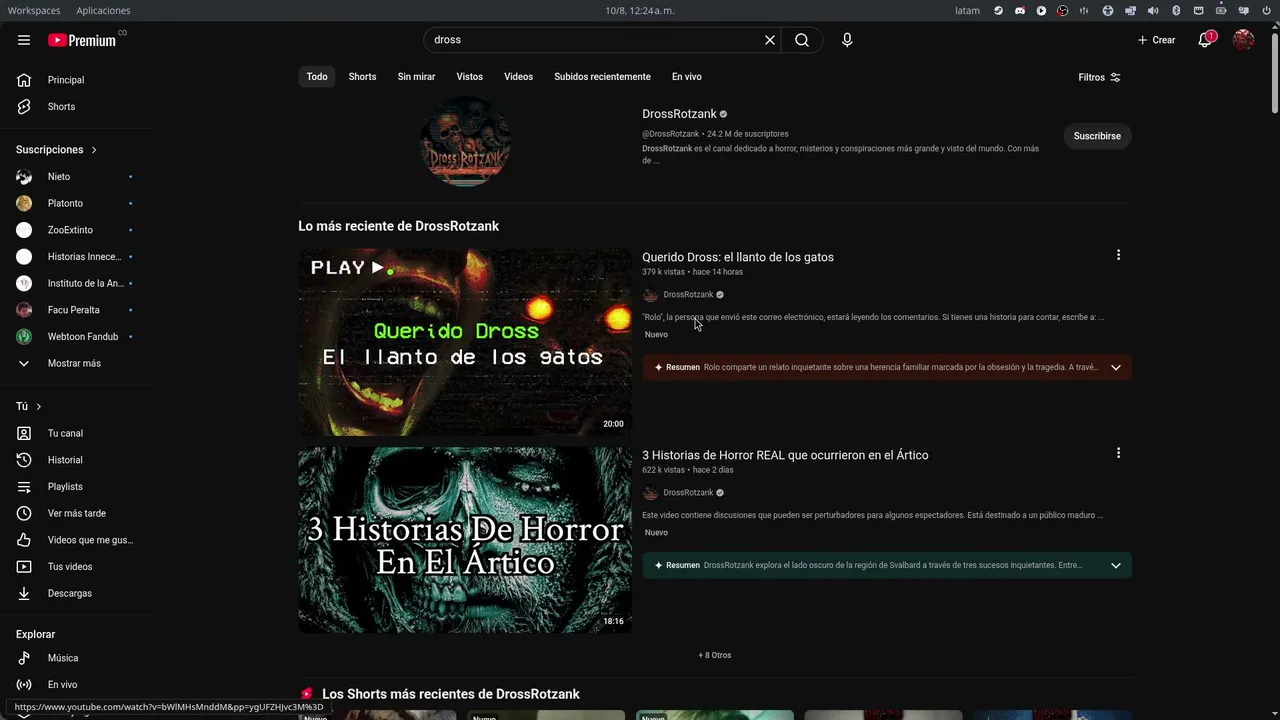
Task: Open the Filtros panel
Action: (1099, 77)
